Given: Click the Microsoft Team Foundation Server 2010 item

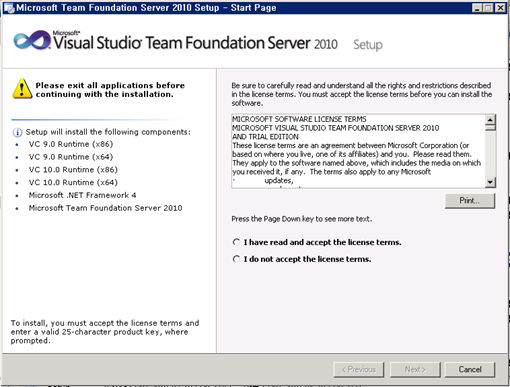Looking at the screenshot, I should tap(105, 208).
